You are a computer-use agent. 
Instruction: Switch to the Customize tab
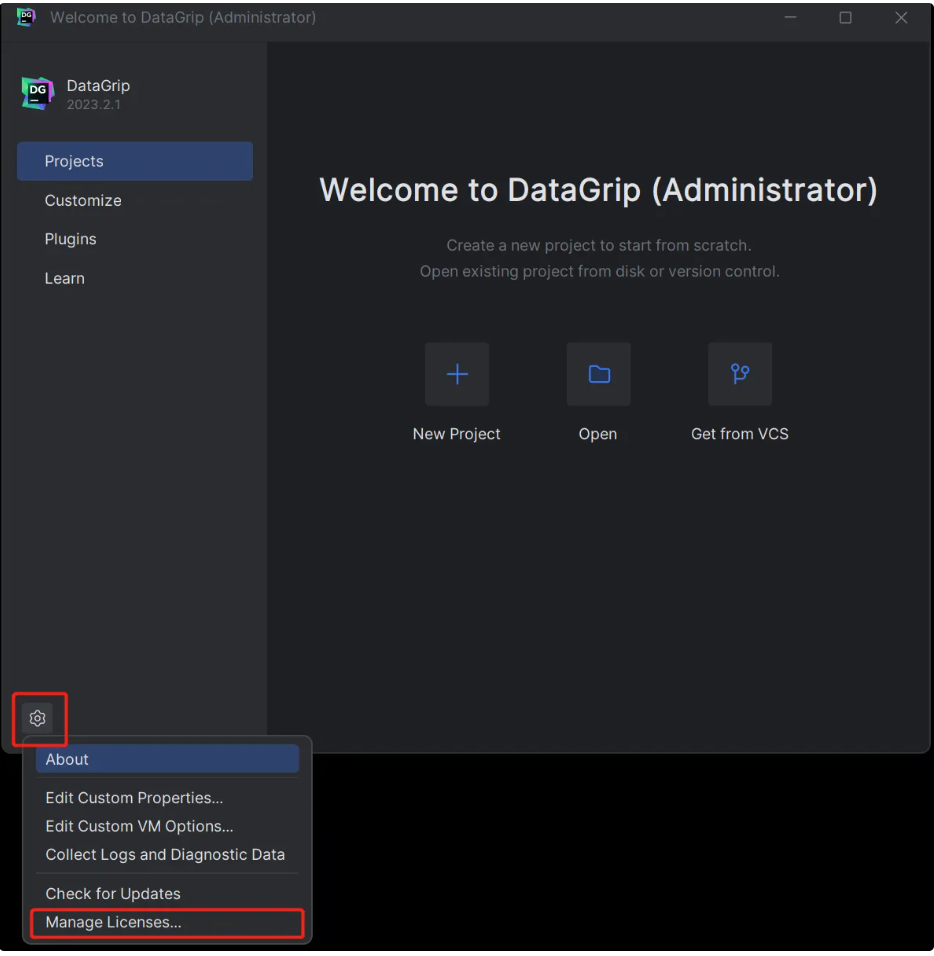[135, 201]
